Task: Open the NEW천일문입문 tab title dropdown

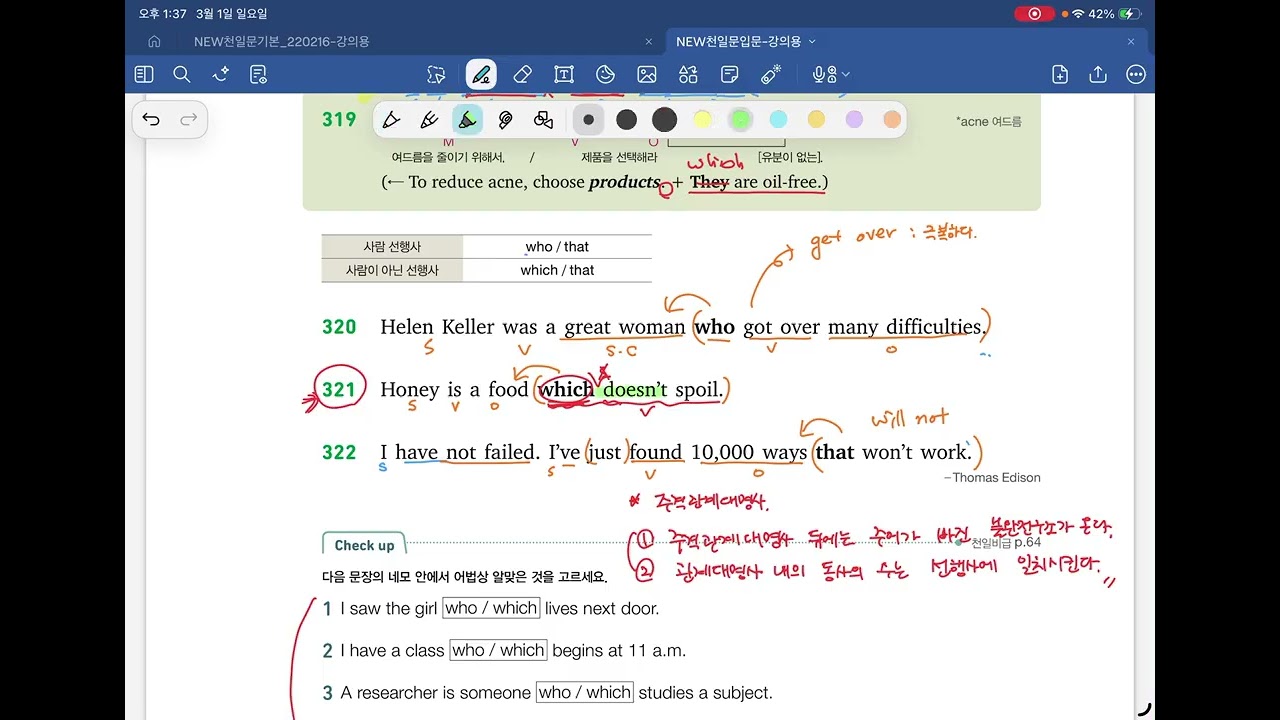Action: pos(812,42)
